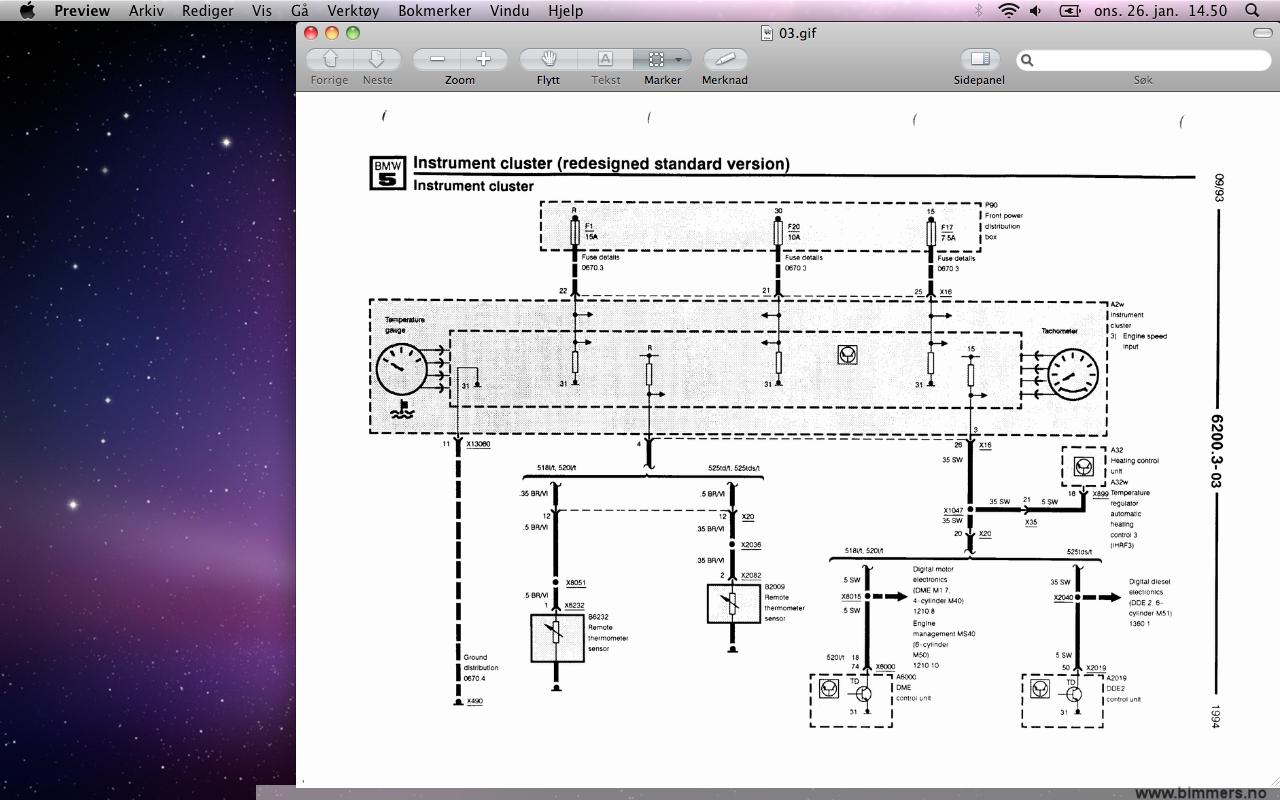Screen dimensions: 1280x800
Task: Click the 'A32 Heating control unit' label
Action: coord(1135,460)
